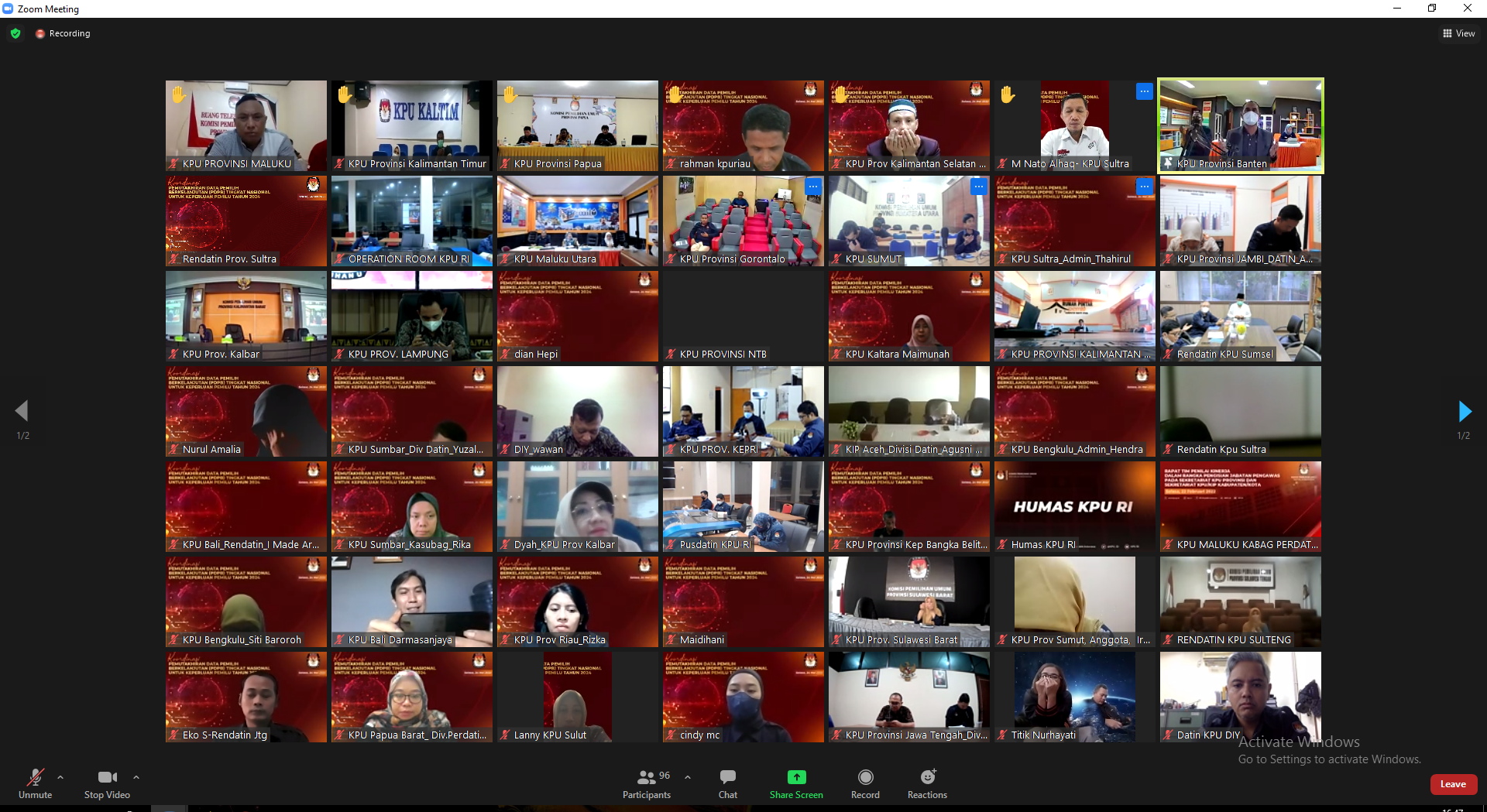Image resolution: width=1487 pixels, height=812 pixels.
Task: Click more options on KPU Provinsi Gorontalo tile
Action: [812, 187]
